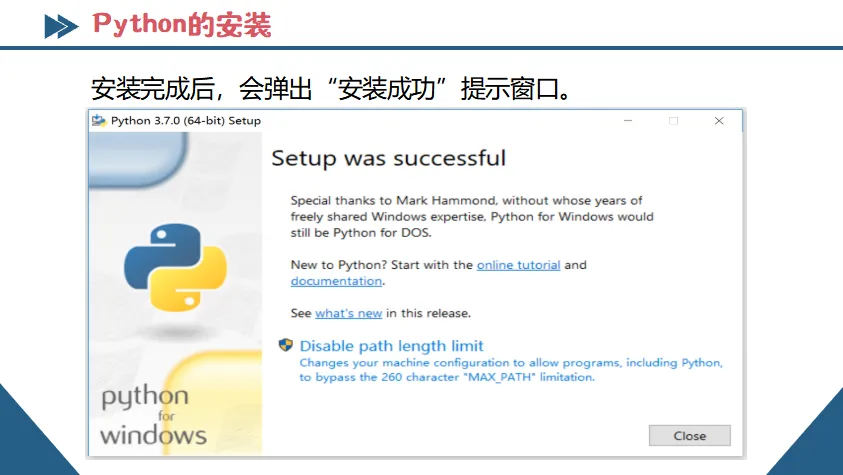Click the slide title 'Python的安装'
Image resolution: width=843 pixels, height=475 pixels.
[x=182, y=25]
